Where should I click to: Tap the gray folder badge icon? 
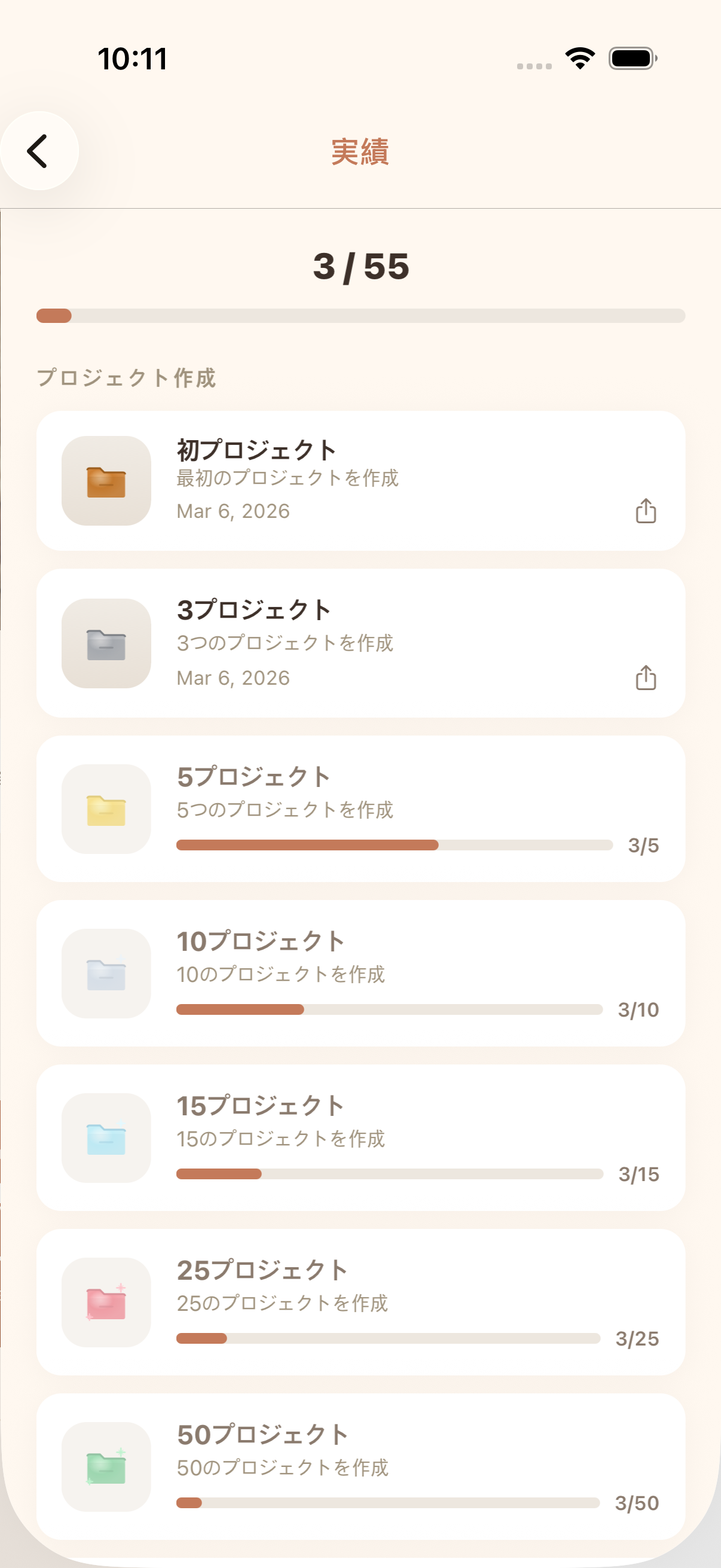[106, 643]
